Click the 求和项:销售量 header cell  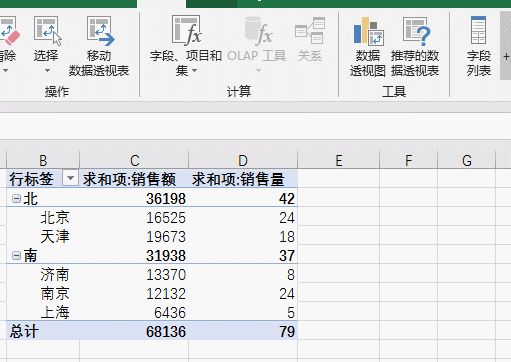243,179
